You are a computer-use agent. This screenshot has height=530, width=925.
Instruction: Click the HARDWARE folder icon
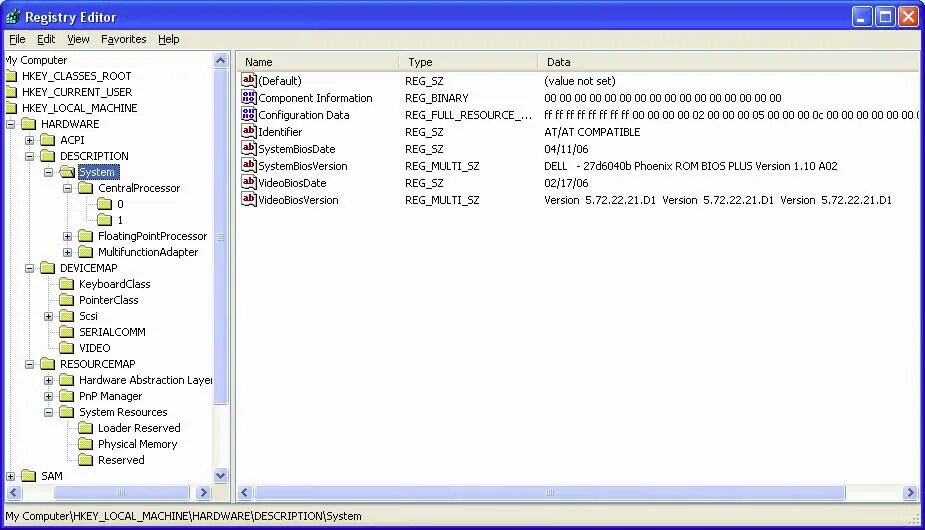pyautogui.click(x=29, y=124)
